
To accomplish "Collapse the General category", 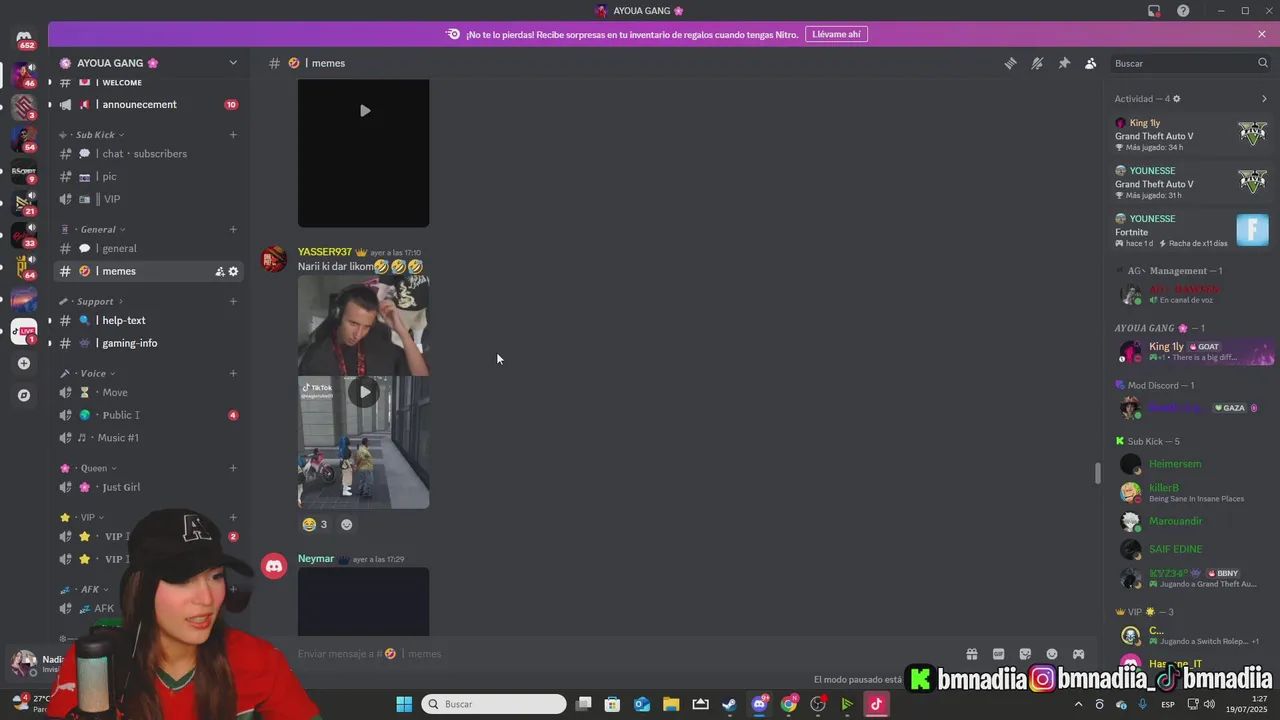I will click(x=98, y=230).
